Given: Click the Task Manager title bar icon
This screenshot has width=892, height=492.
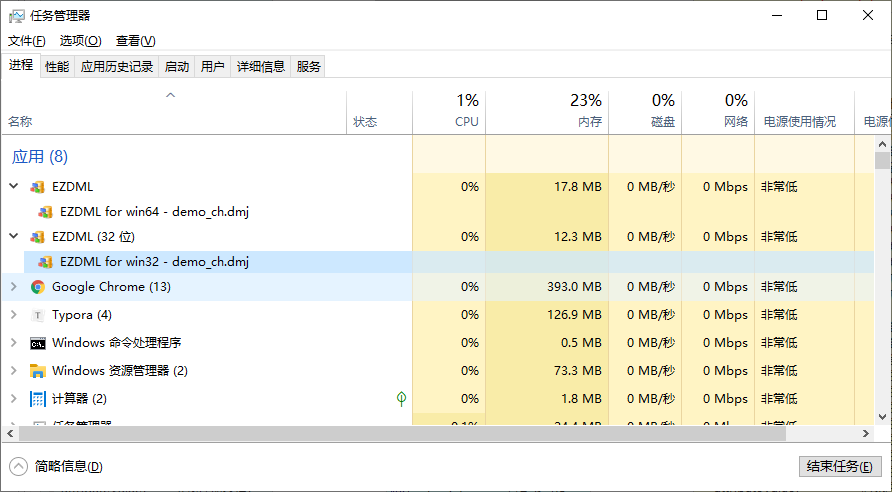Looking at the screenshot, I should (16, 16).
